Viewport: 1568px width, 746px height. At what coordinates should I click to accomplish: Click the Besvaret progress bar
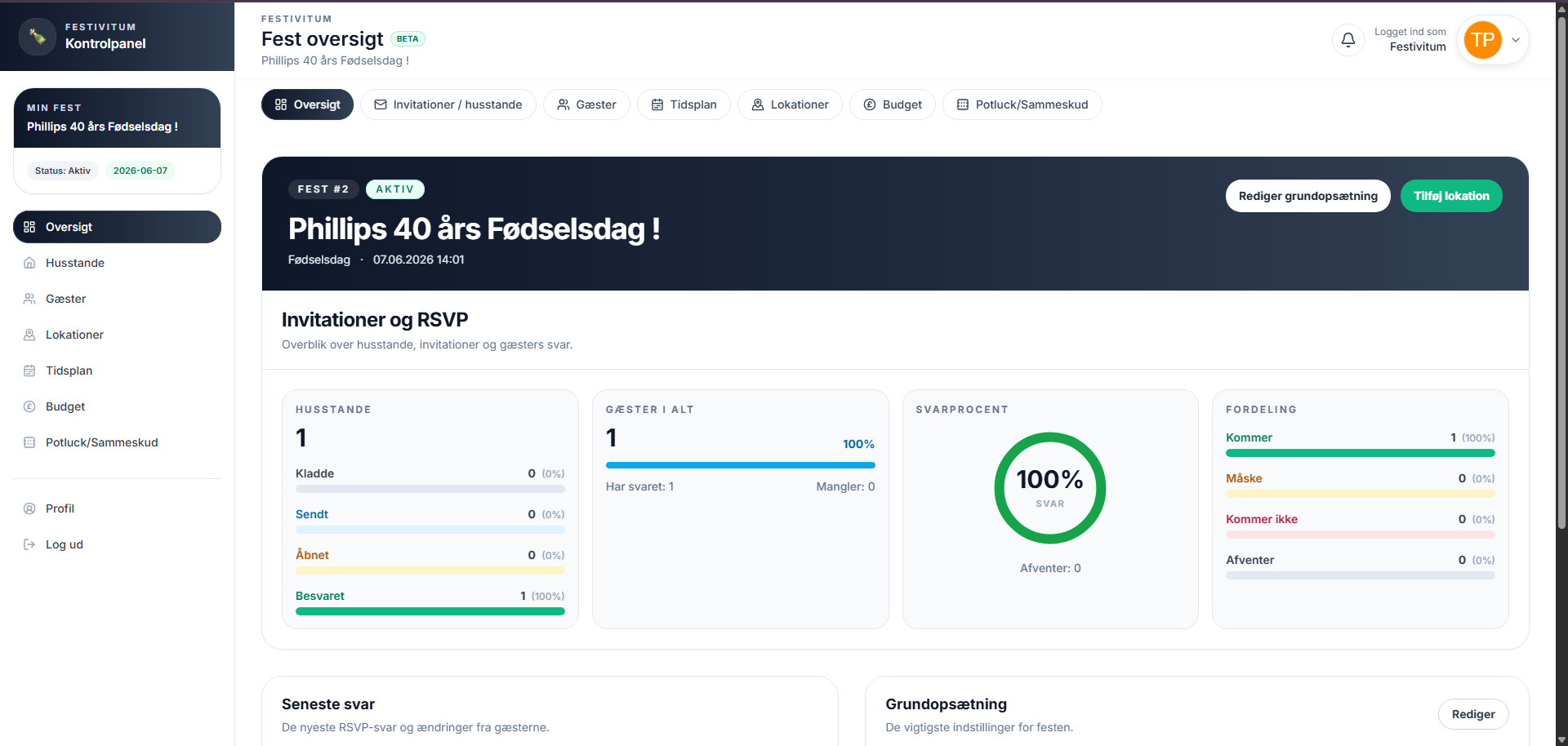(x=430, y=611)
